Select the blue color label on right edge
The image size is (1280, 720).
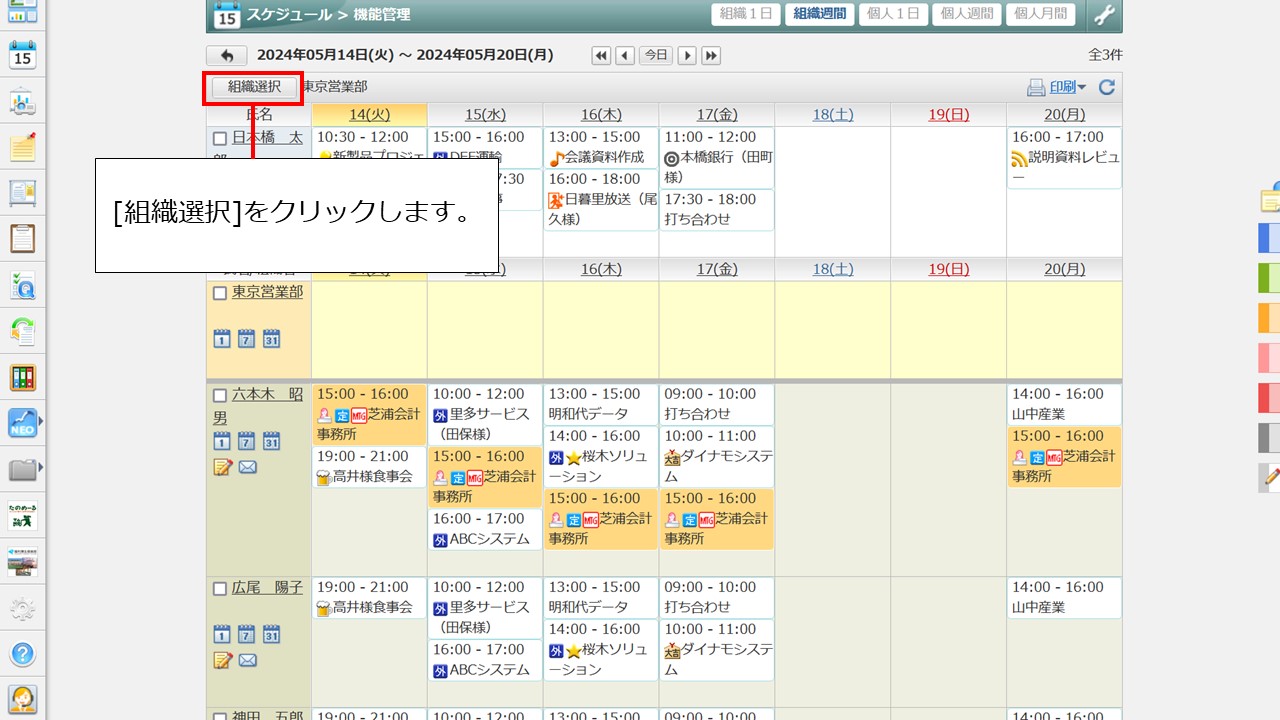1268,238
